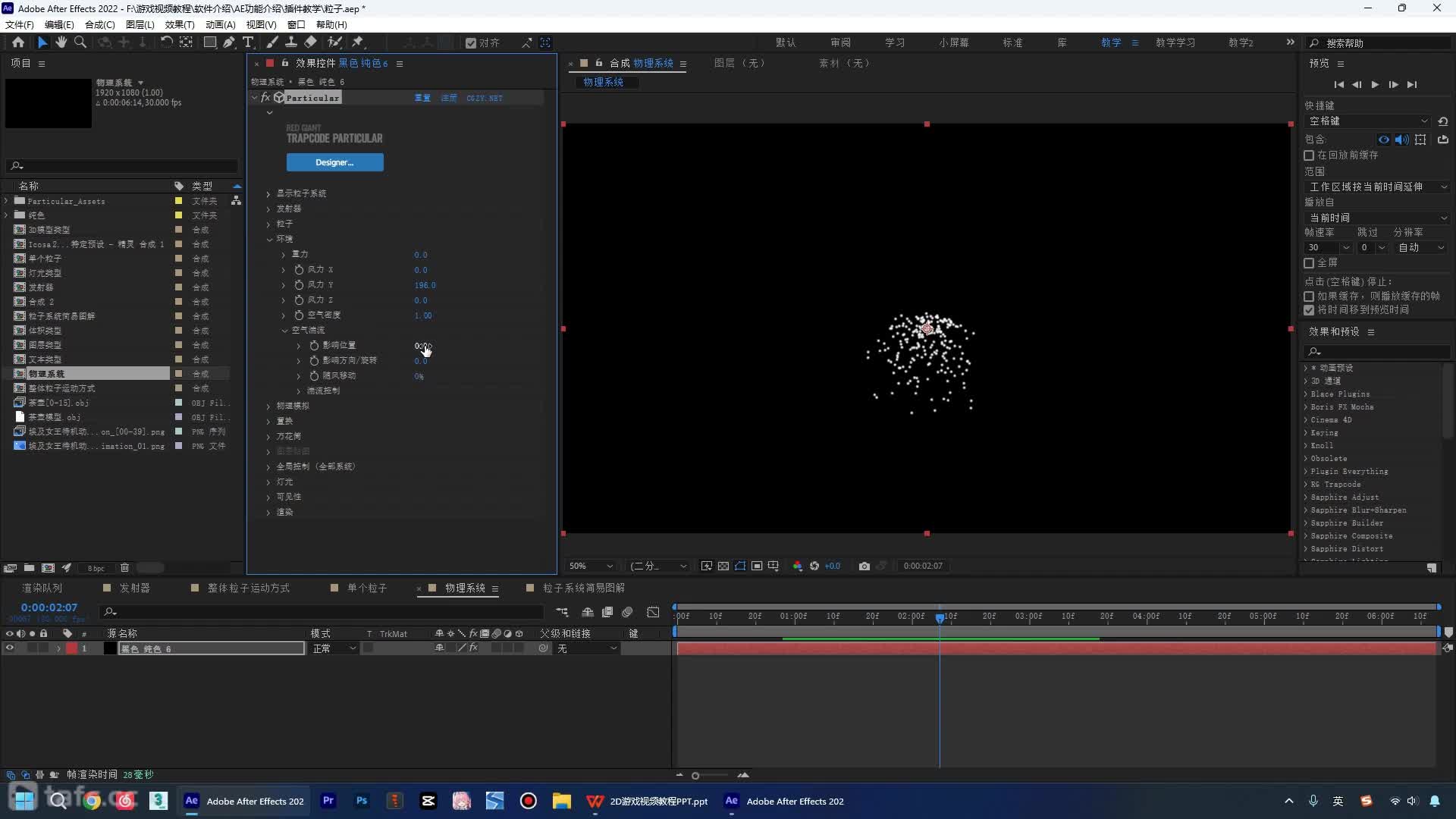Switch to 单个粒子 timeline tab

click(x=367, y=588)
